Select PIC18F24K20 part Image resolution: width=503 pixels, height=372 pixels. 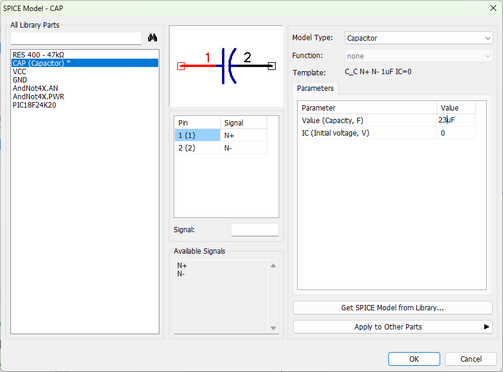pyautogui.click(x=85, y=105)
